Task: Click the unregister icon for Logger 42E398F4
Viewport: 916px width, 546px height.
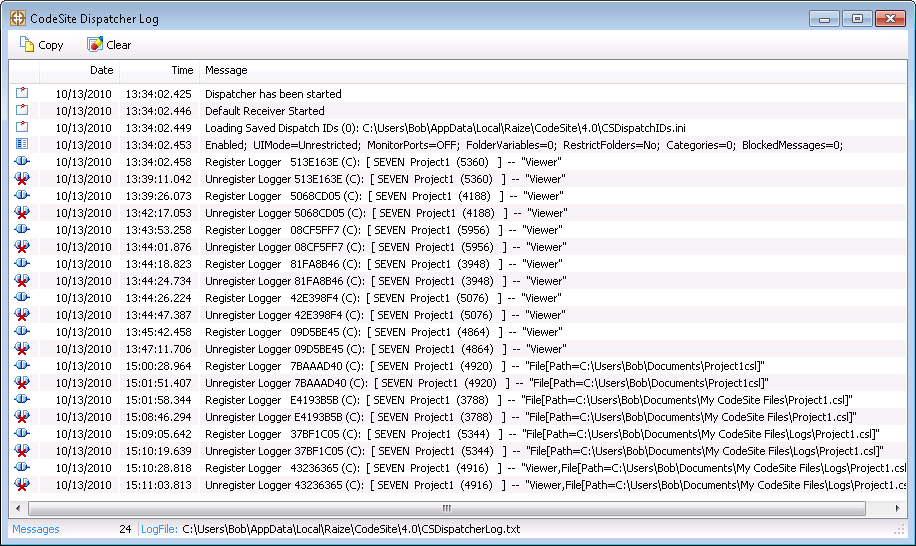Action: coord(22,314)
